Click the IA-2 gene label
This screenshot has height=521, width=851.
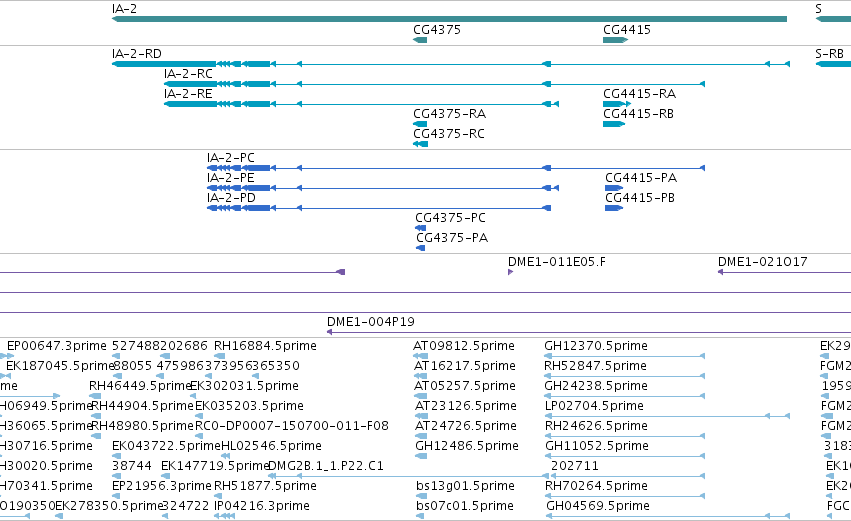pyautogui.click(x=124, y=9)
